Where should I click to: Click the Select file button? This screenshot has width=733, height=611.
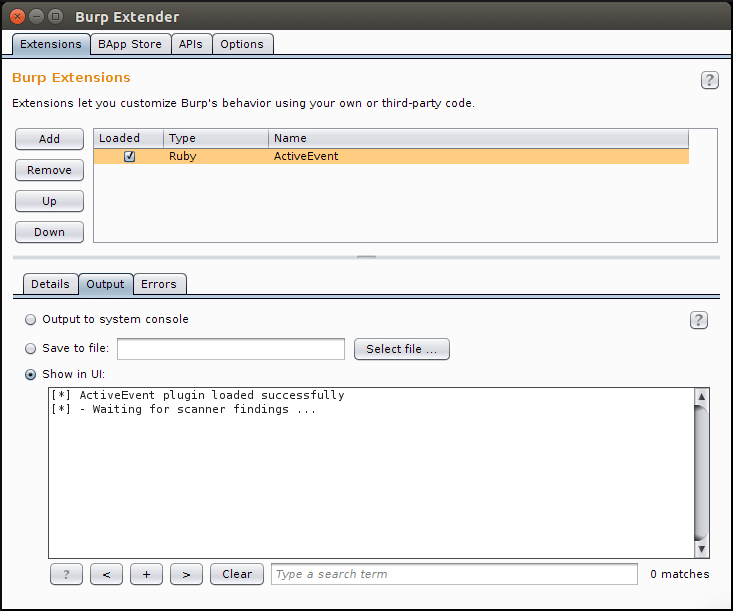402,349
